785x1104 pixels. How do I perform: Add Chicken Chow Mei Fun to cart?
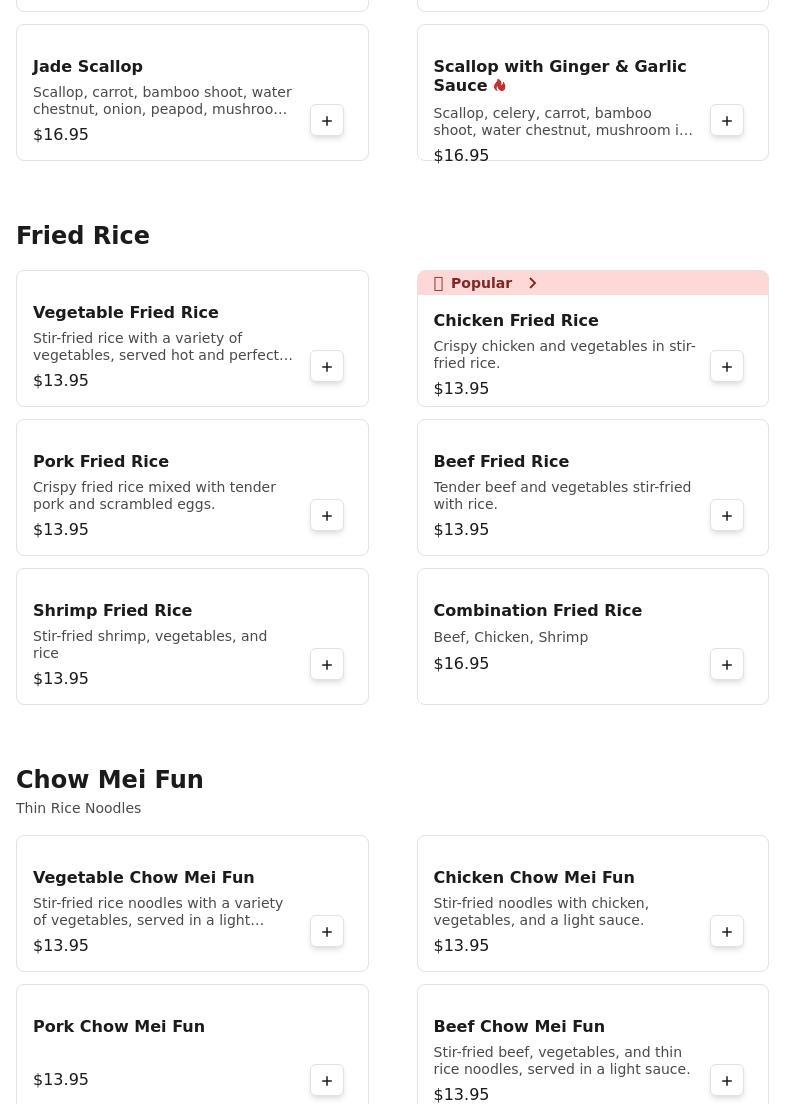pyautogui.click(x=727, y=932)
